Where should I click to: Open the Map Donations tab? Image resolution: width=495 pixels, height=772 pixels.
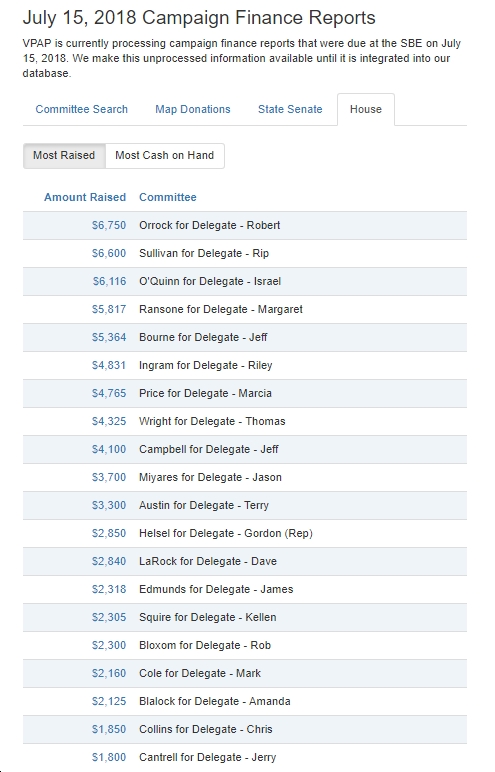point(193,109)
